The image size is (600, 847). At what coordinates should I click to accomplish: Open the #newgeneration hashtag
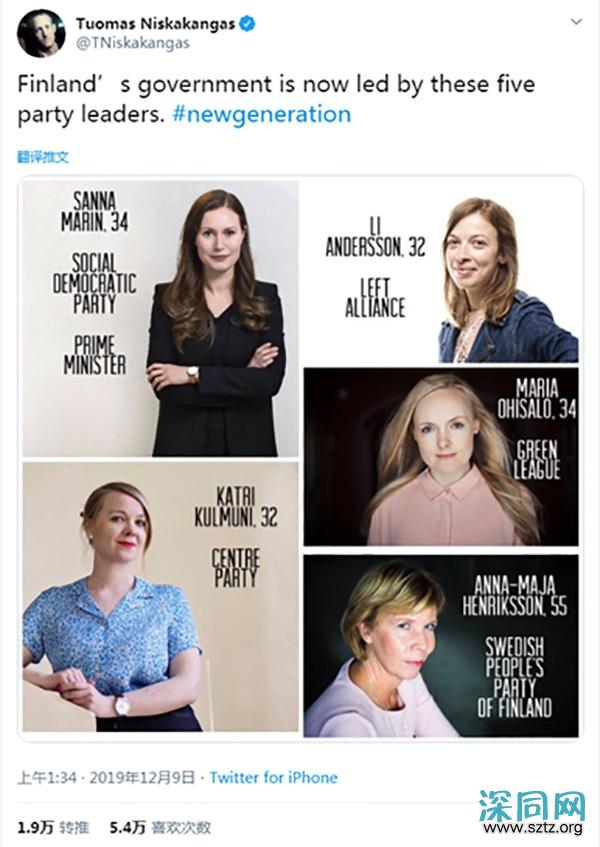pos(261,115)
